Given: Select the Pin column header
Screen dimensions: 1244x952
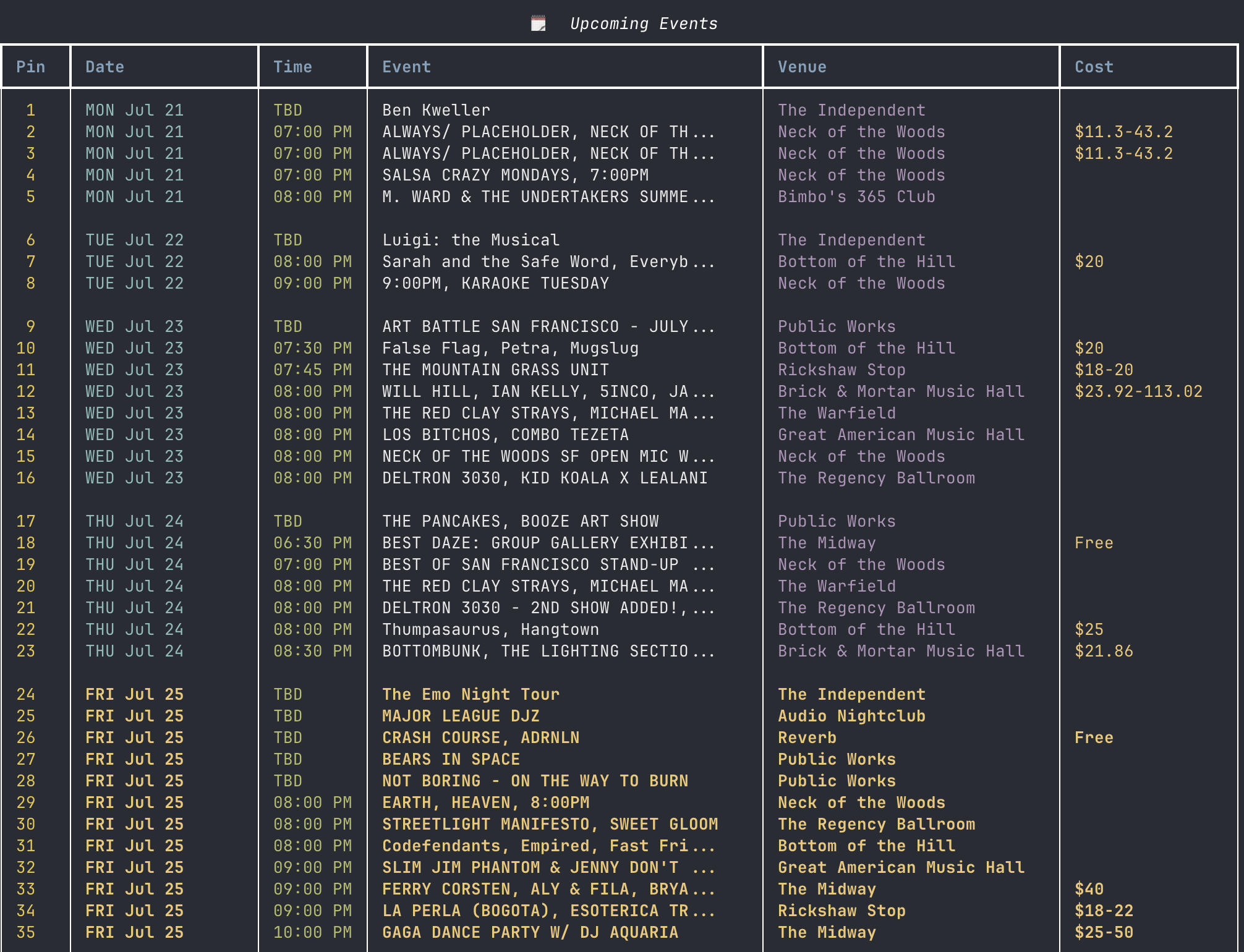Looking at the screenshot, I should click(x=30, y=67).
